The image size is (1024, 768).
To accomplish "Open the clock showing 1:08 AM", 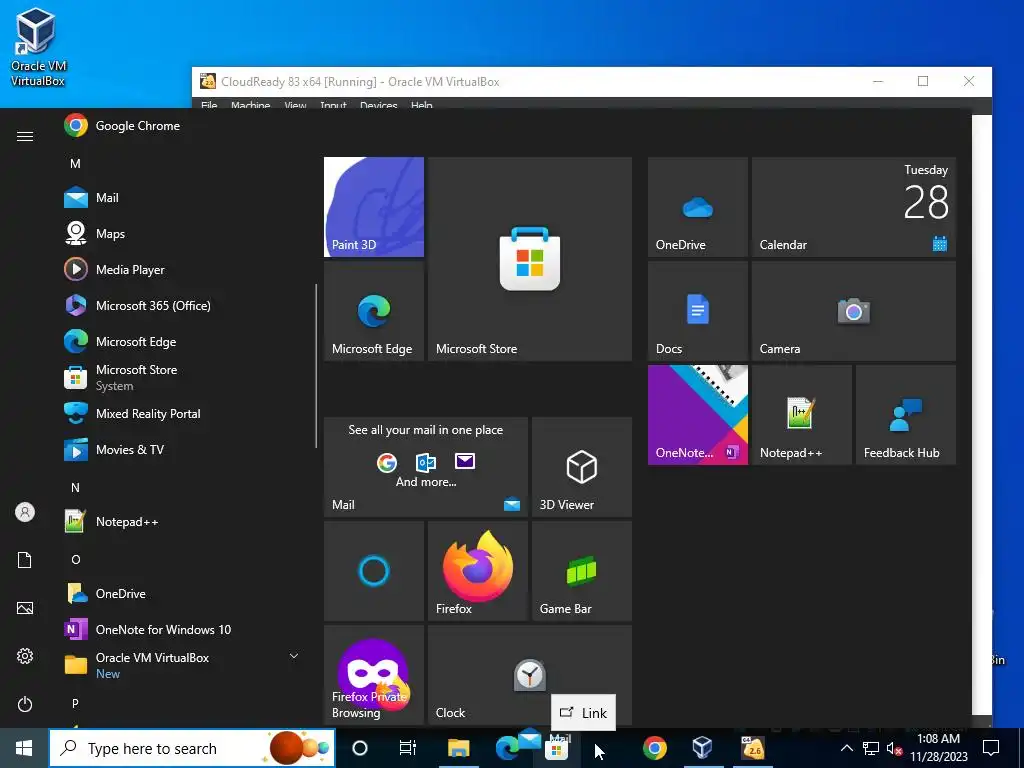I will tap(938, 748).
